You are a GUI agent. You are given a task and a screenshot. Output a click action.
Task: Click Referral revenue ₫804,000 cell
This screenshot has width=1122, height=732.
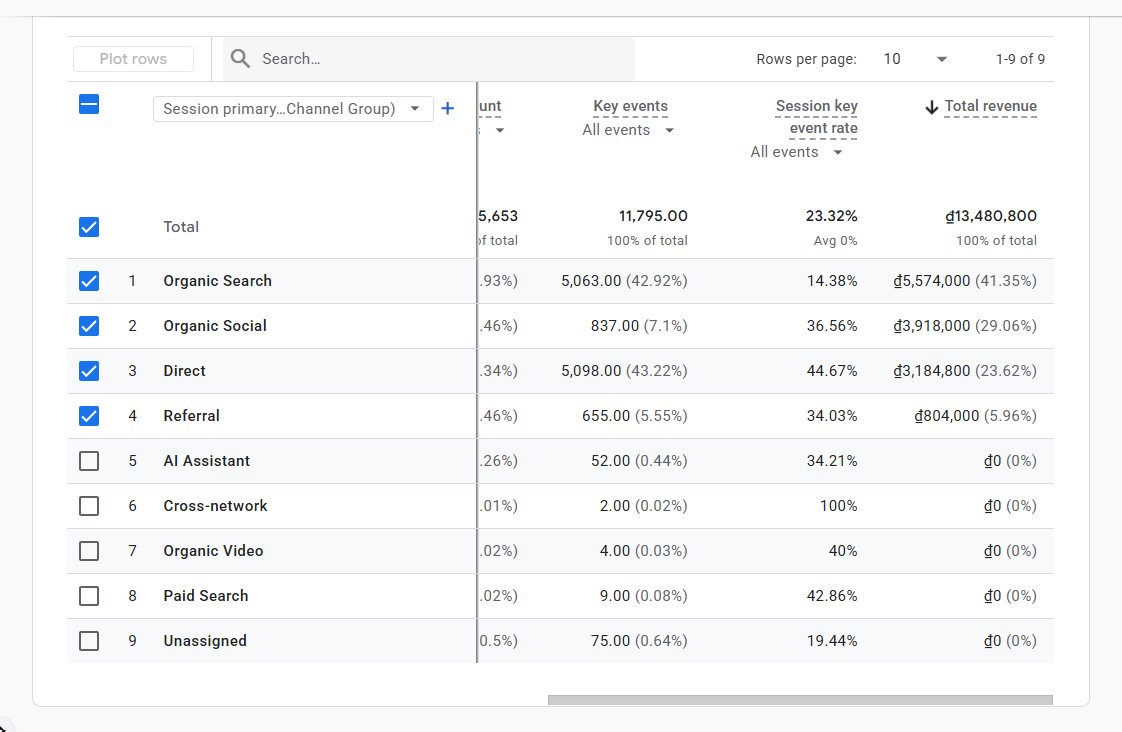click(x=976, y=416)
